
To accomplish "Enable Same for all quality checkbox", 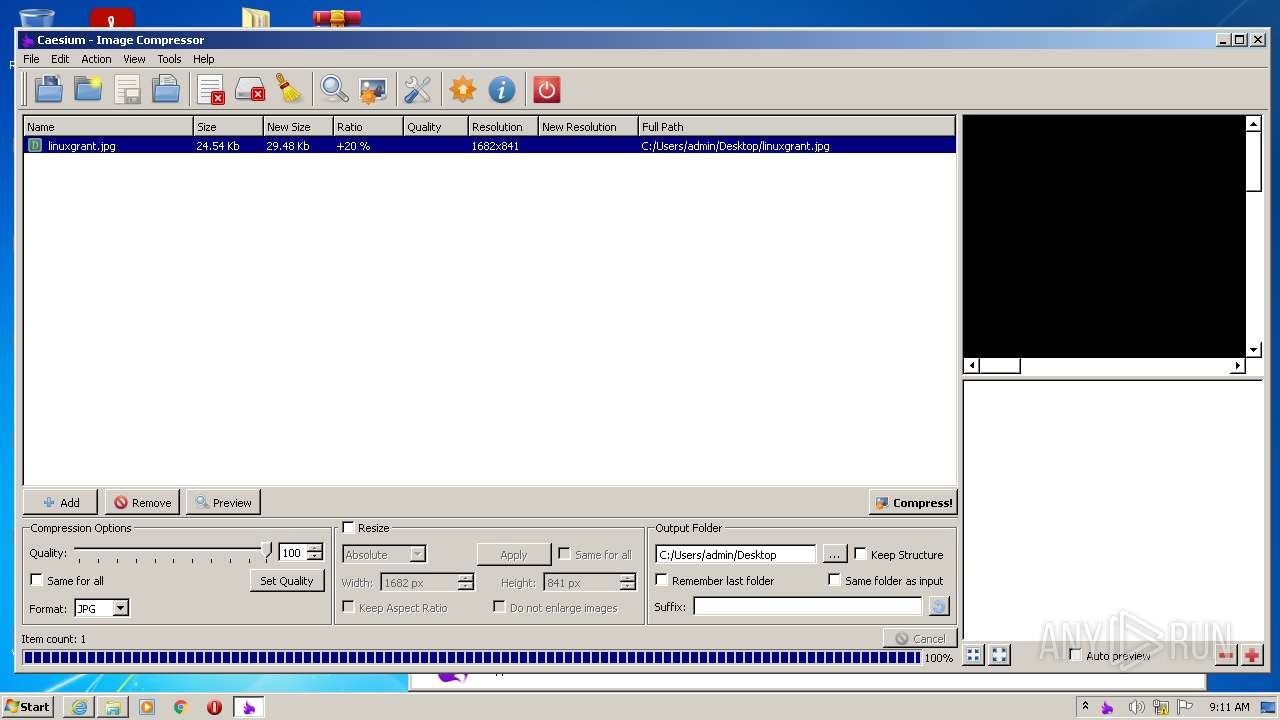I will [x=37, y=580].
